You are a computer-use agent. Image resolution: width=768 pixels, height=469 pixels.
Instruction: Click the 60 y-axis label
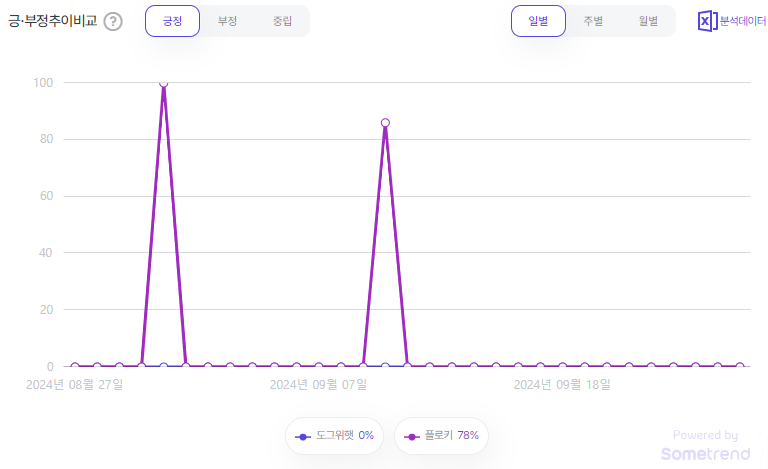tap(47, 196)
